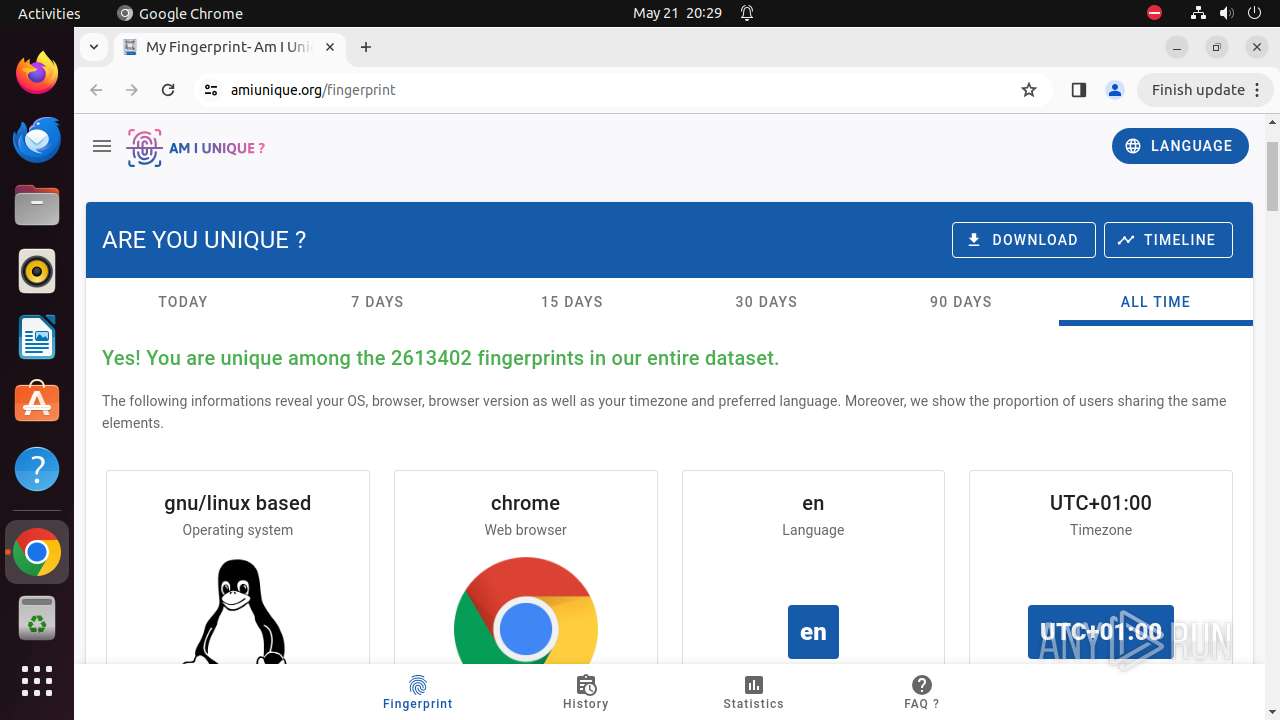
Task: Open a new browser tab
Action: coord(366,47)
